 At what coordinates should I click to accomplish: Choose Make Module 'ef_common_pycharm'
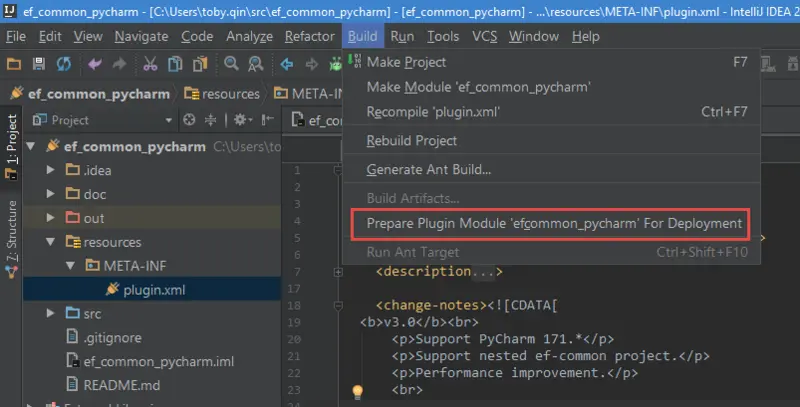point(552,87)
